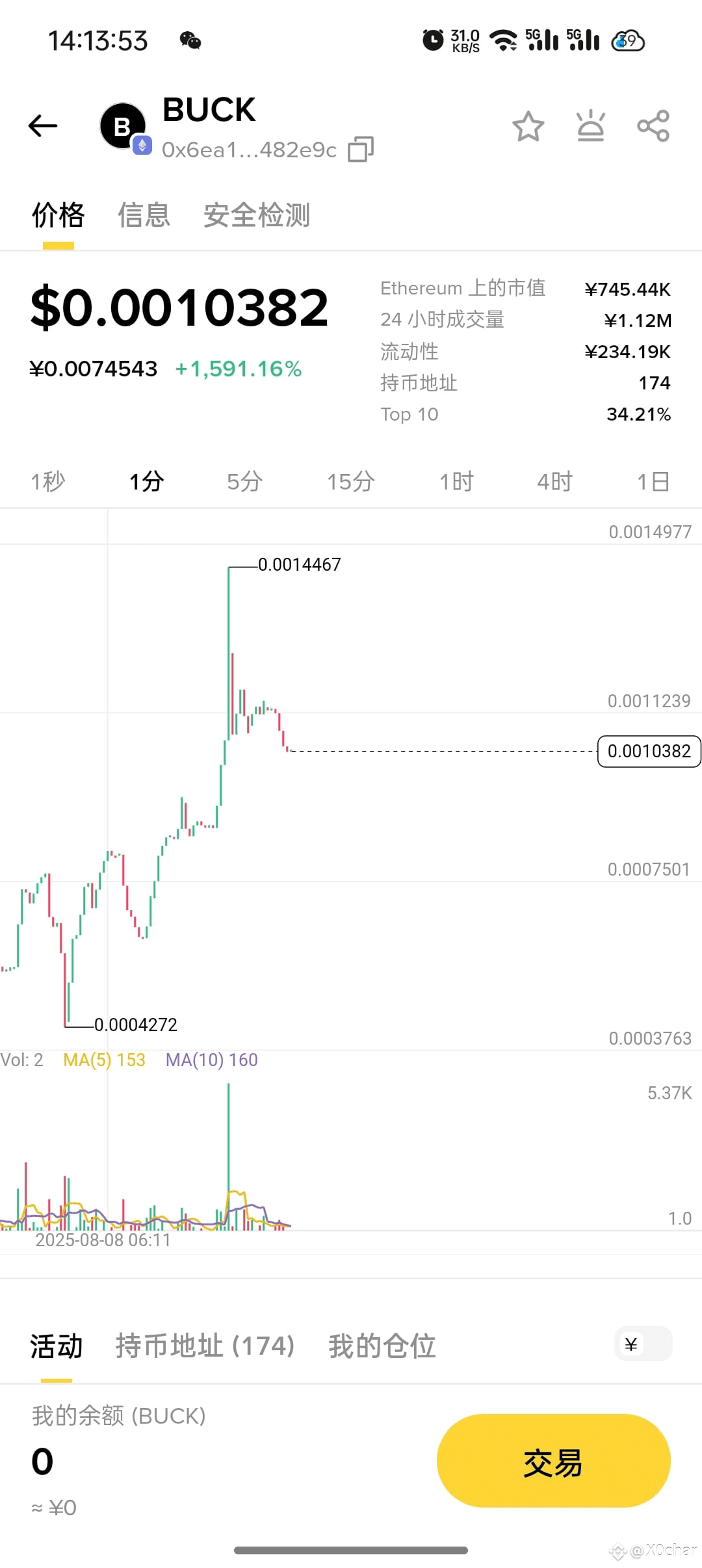Choose the 1日 chart interval

click(653, 482)
